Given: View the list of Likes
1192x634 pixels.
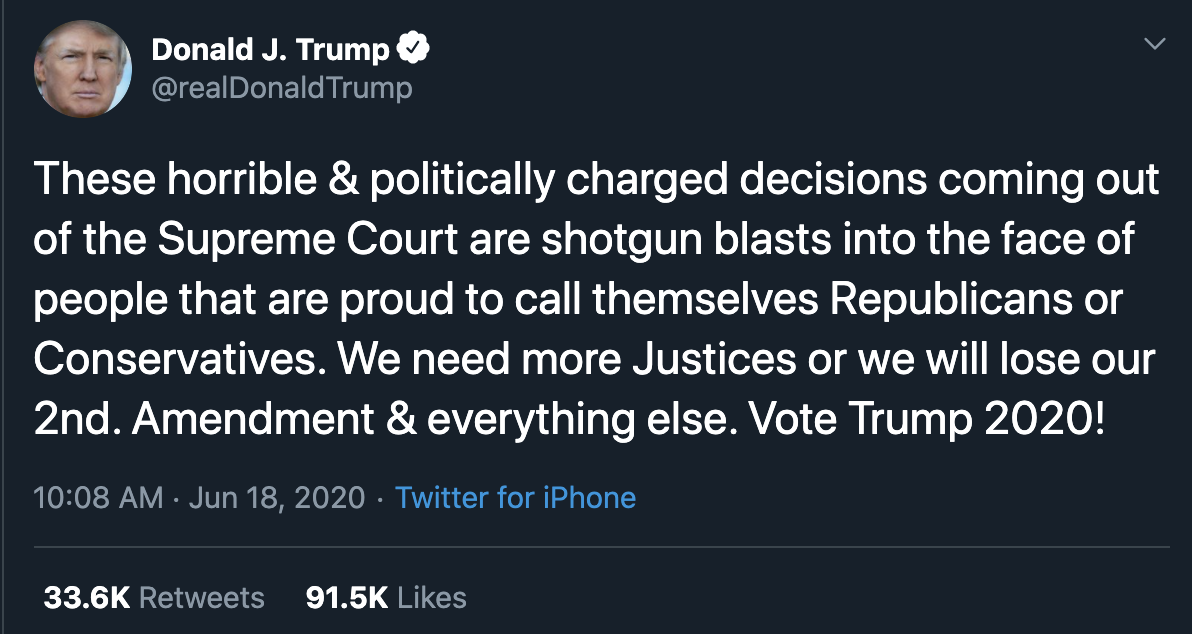Looking at the screenshot, I should click(x=432, y=598).
